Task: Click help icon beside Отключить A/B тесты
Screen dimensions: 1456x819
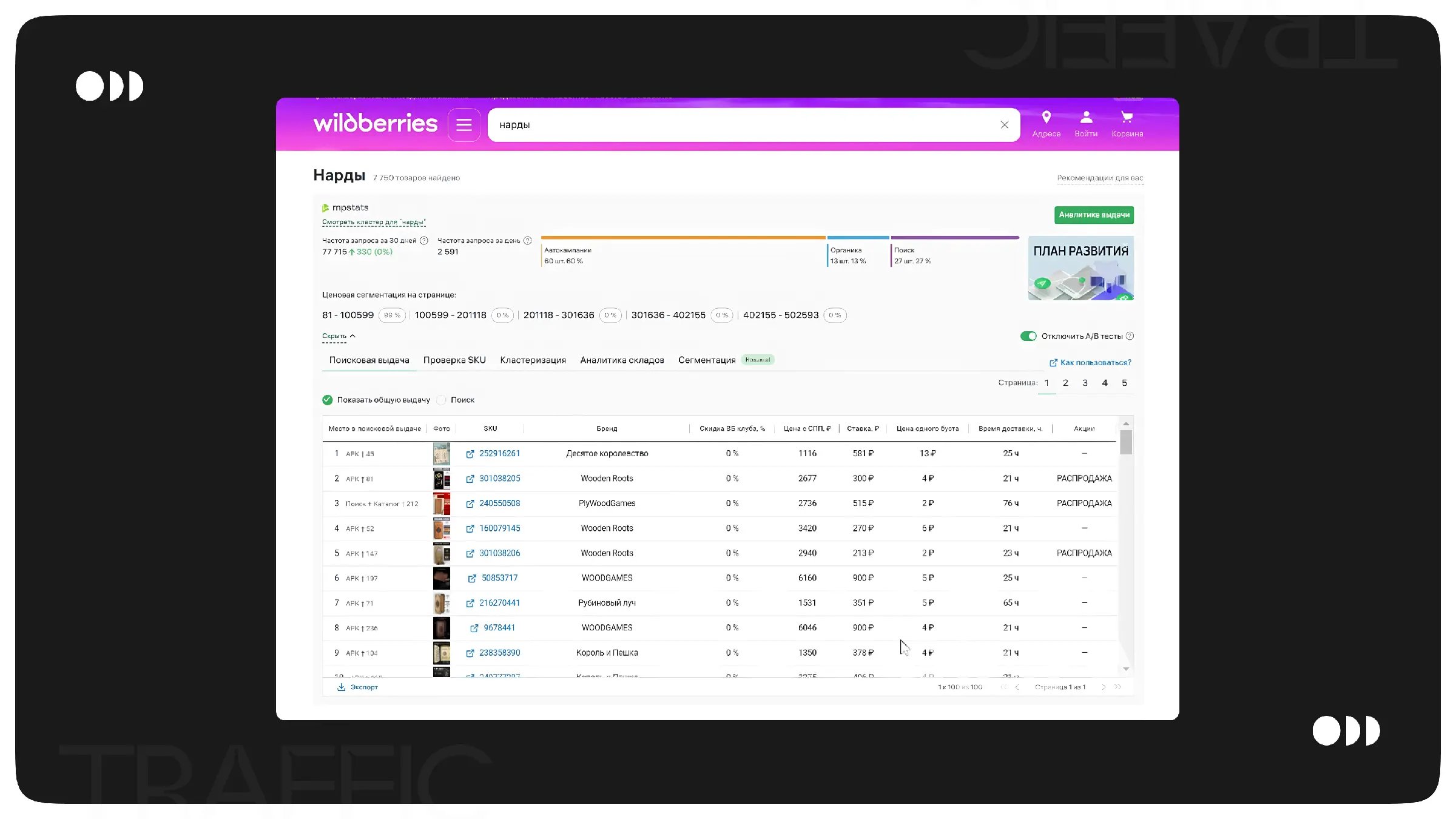Action: [1130, 336]
